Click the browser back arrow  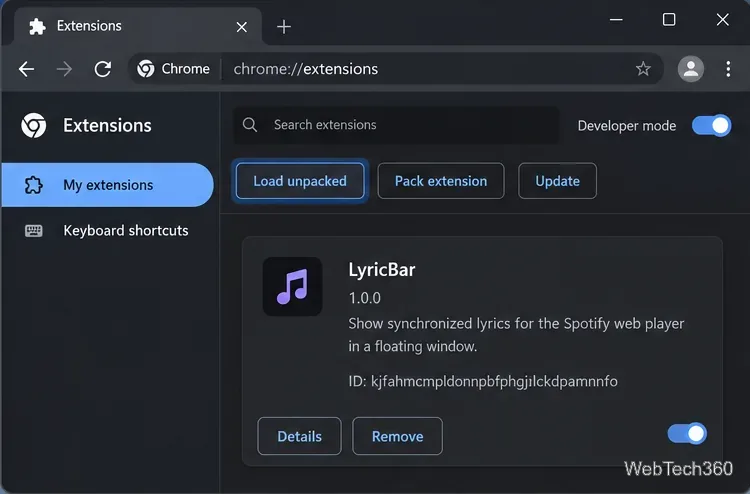click(26, 69)
